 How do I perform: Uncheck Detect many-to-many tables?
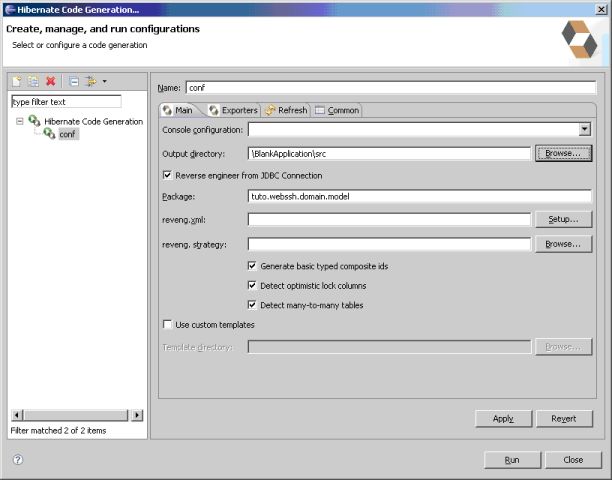[x=252, y=305]
